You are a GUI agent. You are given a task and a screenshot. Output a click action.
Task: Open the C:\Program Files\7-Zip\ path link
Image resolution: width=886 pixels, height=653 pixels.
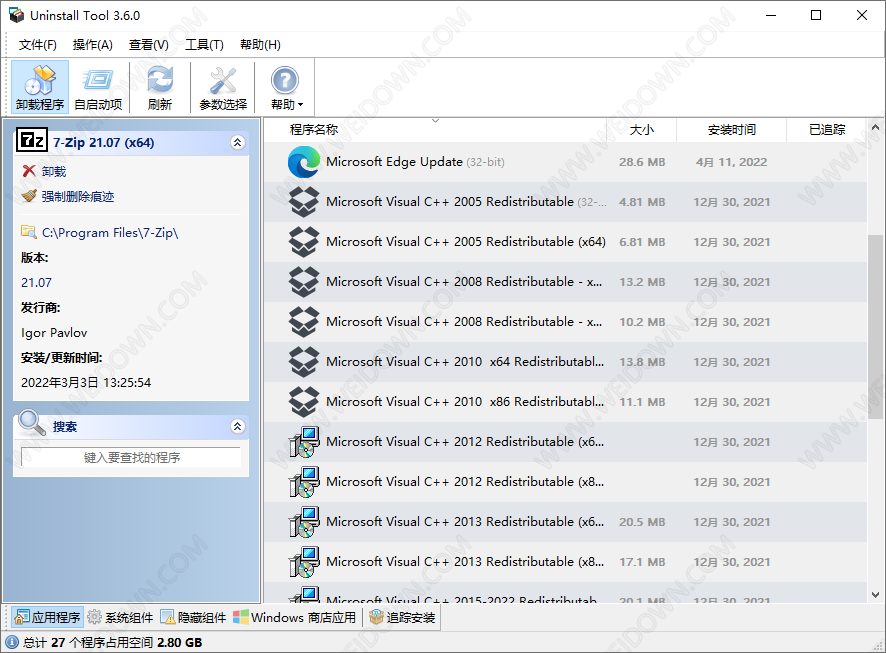[x=110, y=232]
